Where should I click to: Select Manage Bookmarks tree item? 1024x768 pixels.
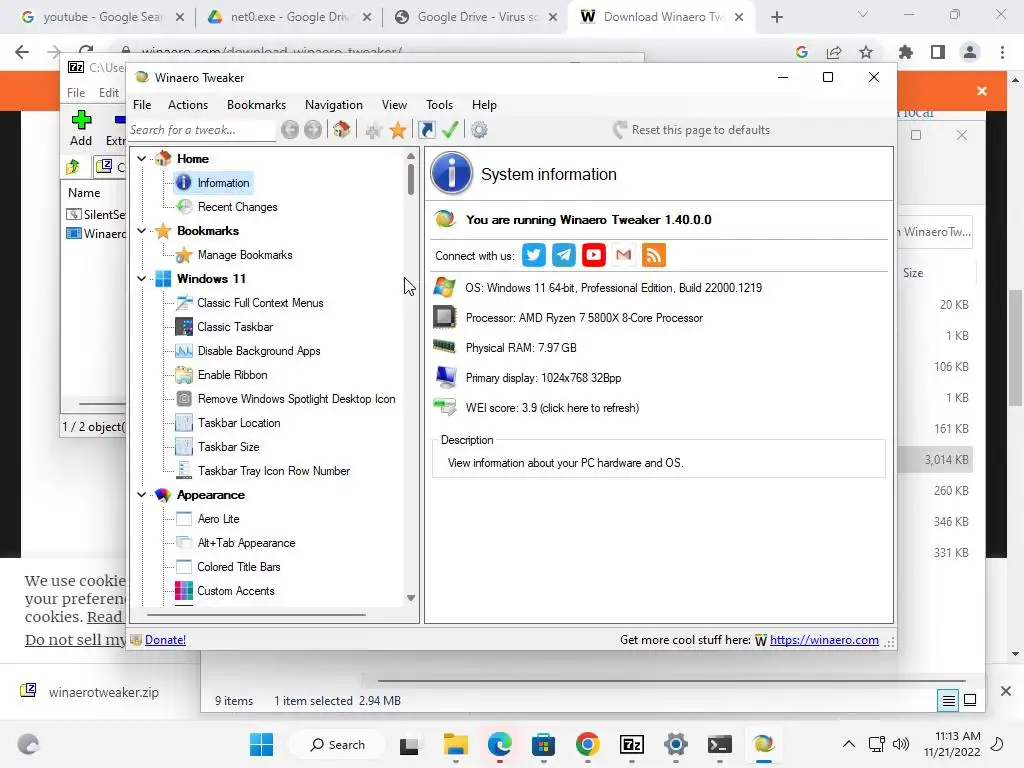click(x=244, y=255)
